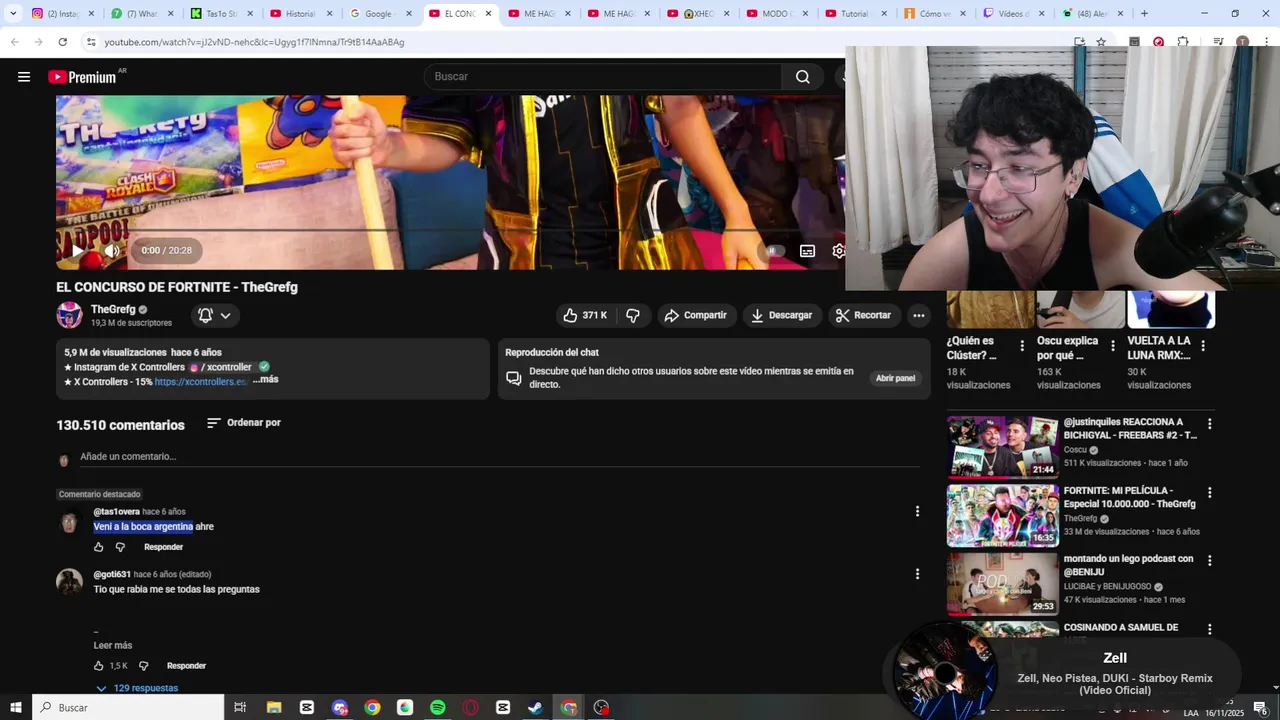Image resolution: width=1280 pixels, height=720 pixels.
Task: Like the comment by @tas1overa
Action: [x=99, y=547]
